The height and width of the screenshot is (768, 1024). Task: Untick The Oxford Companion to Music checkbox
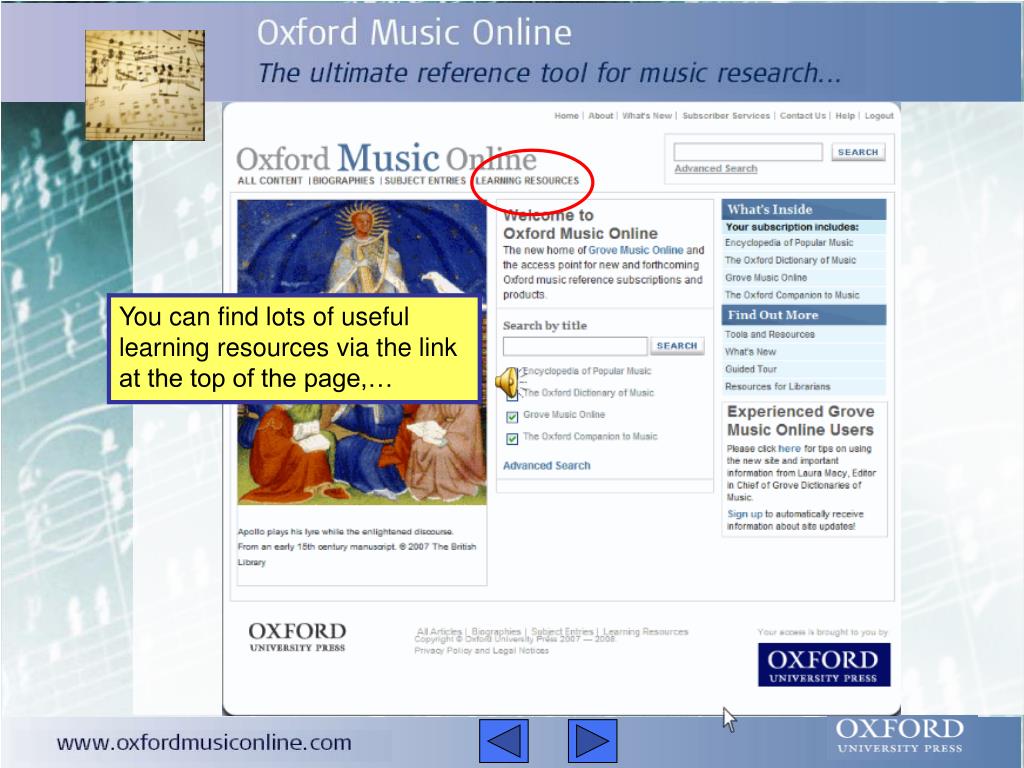click(x=512, y=438)
